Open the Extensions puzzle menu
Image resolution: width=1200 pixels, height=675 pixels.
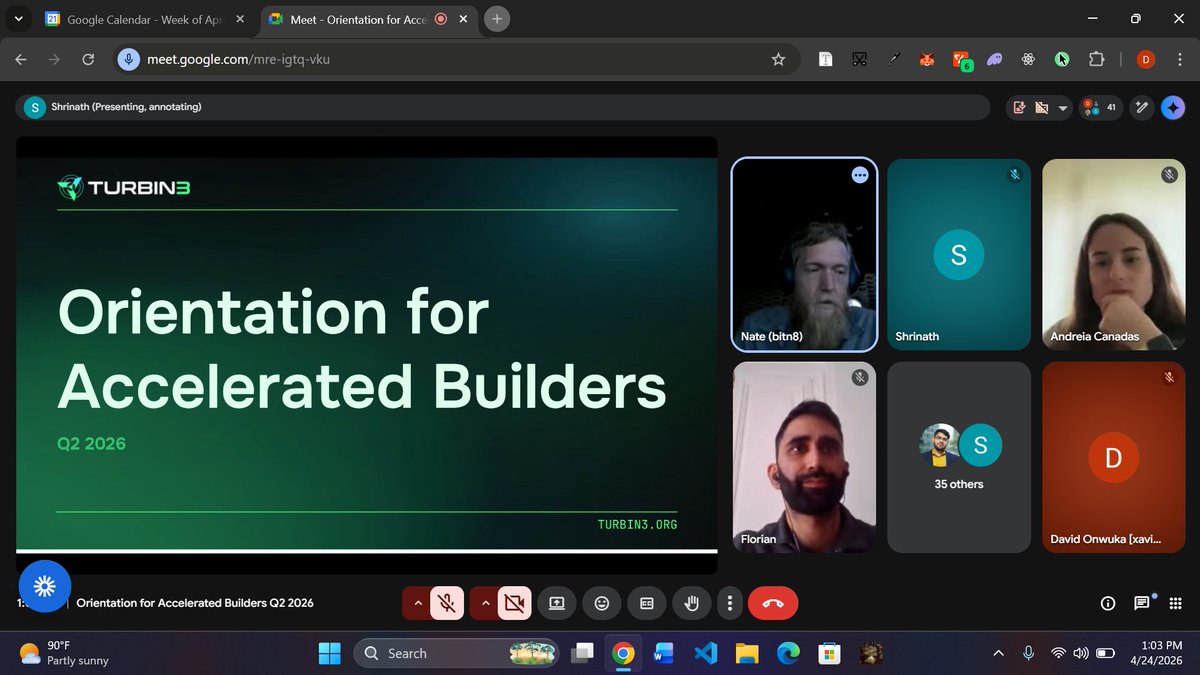1096,60
